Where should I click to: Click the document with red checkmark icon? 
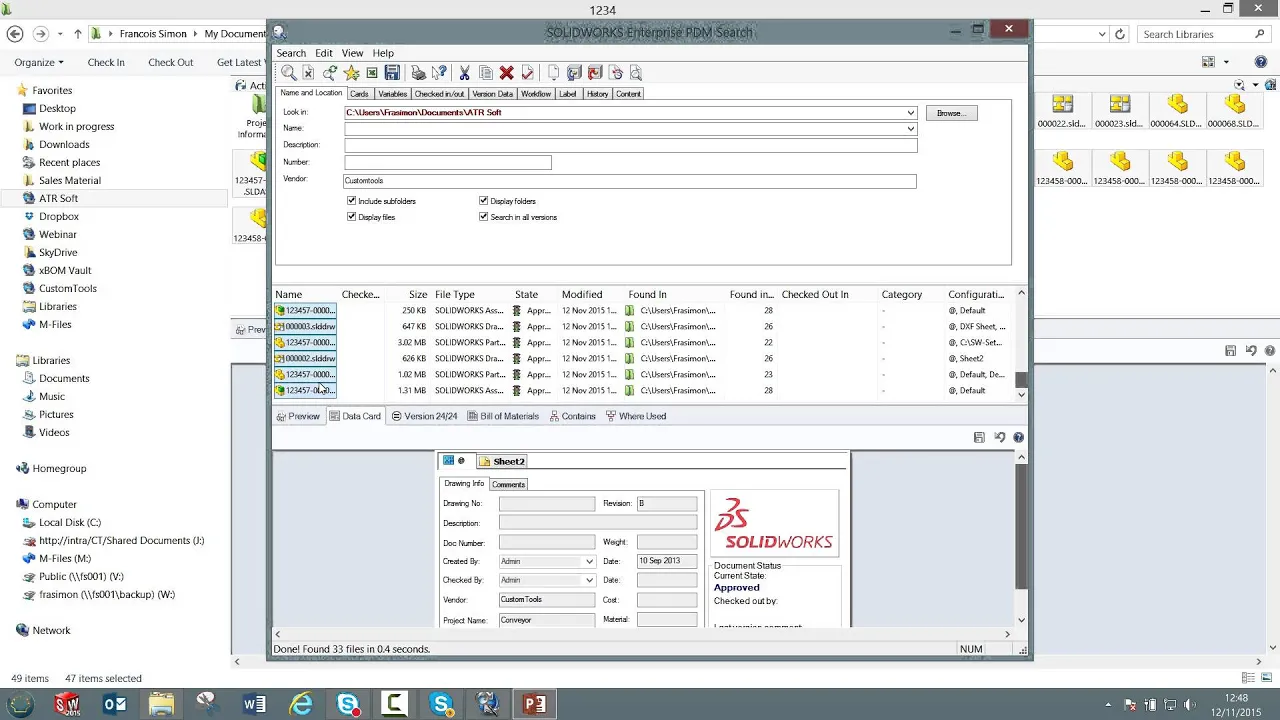(527, 73)
